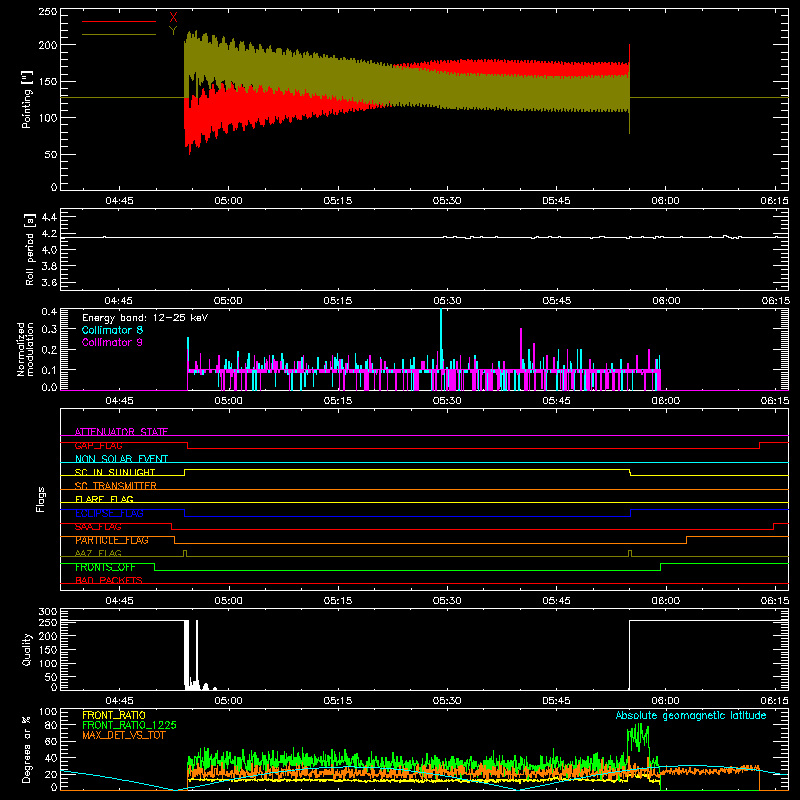Click the ATTENUATOR_STATE flag label
This screenshot has height=800, width=800.
pyautogui.click(x=121, y=432)
